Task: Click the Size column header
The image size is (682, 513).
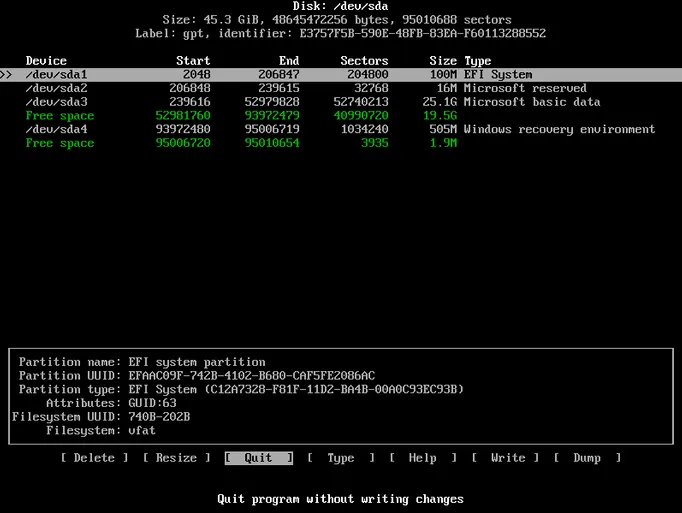Action: [x=442, y=61]
